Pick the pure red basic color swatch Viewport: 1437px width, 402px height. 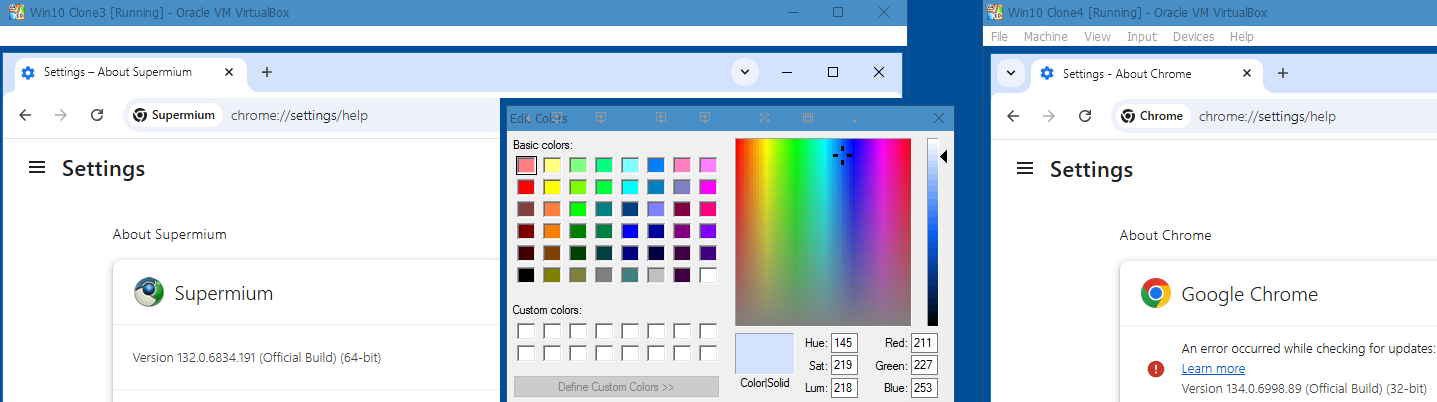526,187
